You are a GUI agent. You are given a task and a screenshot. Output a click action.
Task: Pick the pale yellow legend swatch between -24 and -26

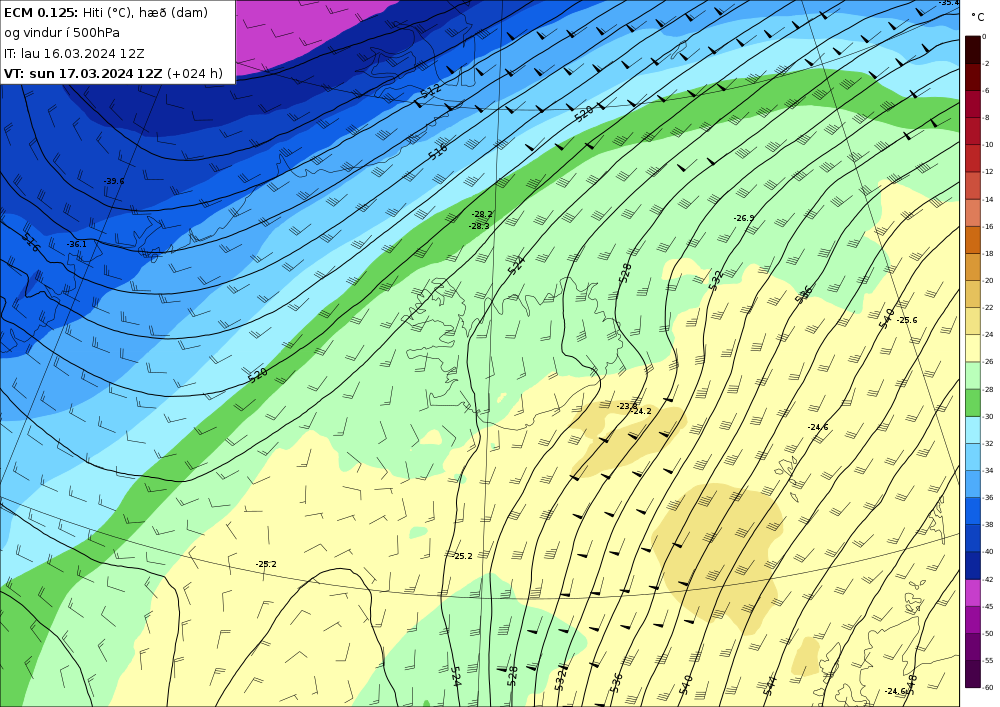click(973, 348)
